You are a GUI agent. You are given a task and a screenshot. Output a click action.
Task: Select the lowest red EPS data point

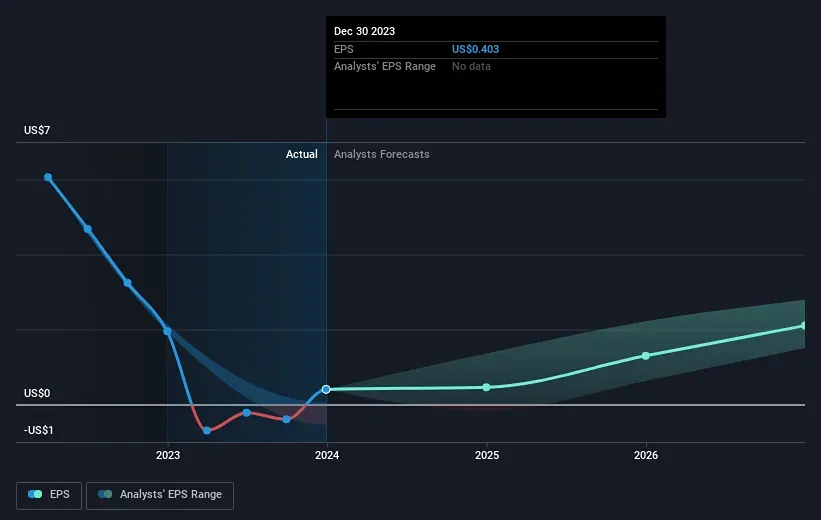point(207,430)
